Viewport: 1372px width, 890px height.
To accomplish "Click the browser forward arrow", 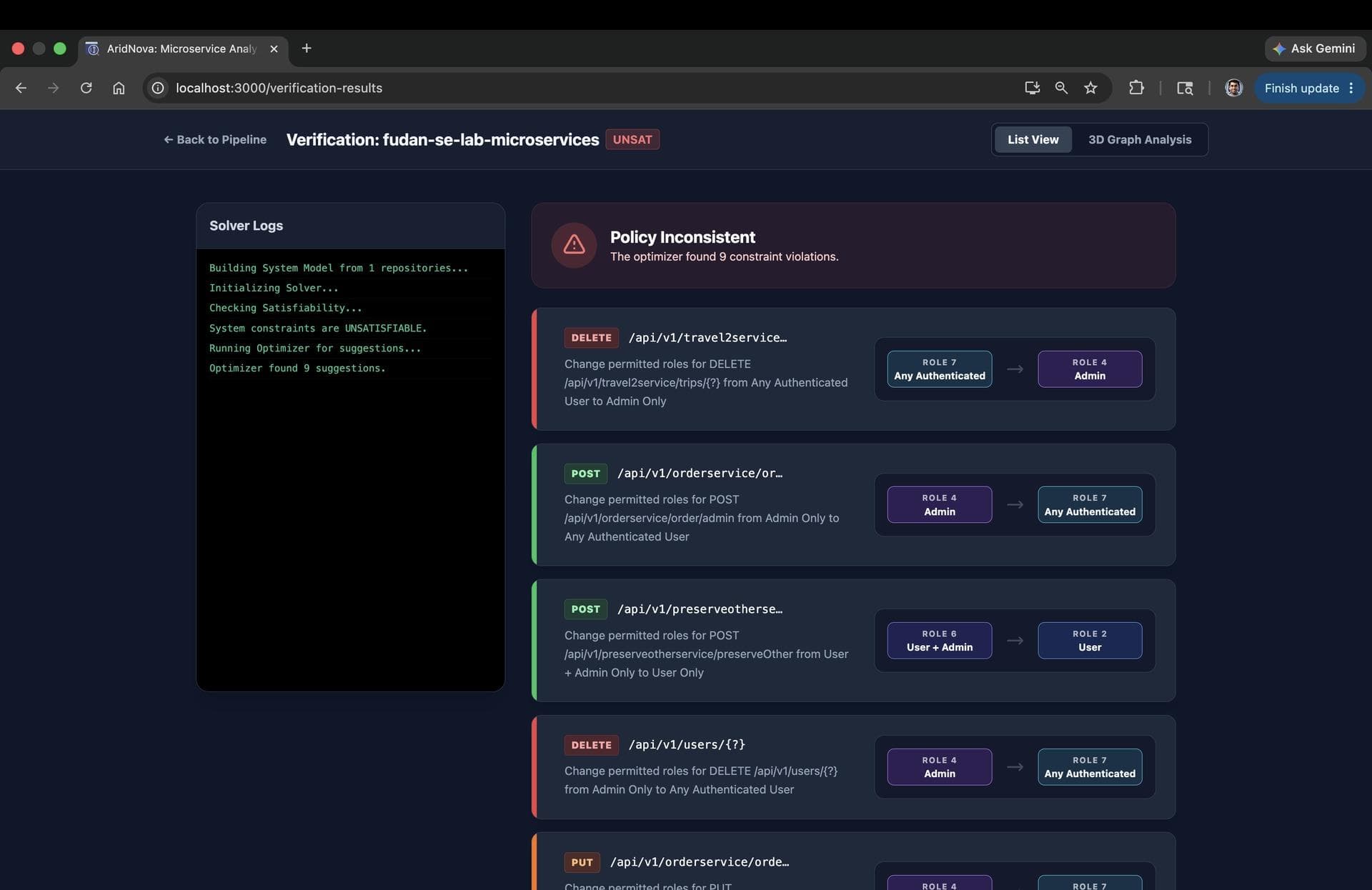I will (x=53, y=88).
